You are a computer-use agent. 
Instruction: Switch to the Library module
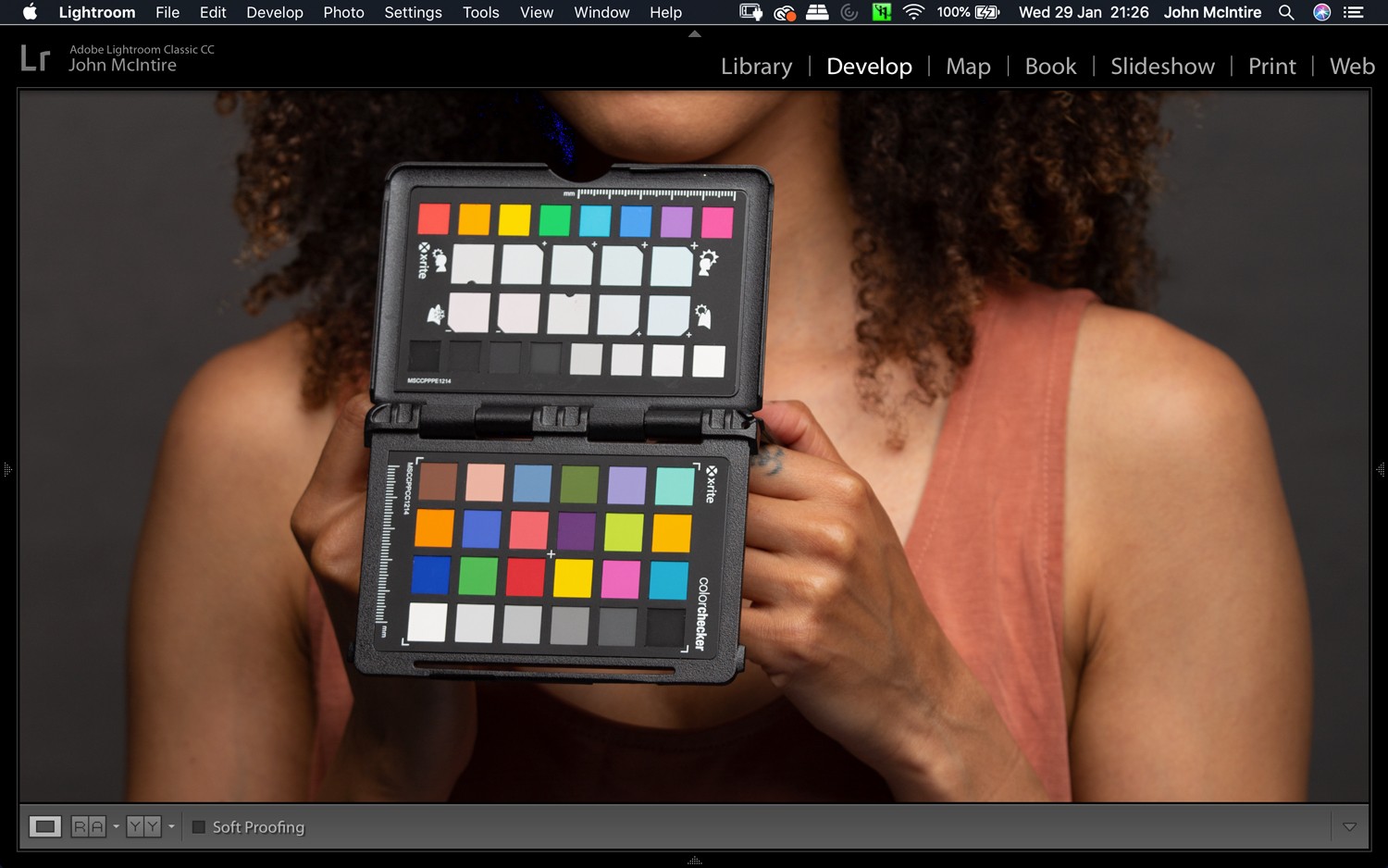tap(756, 66)
